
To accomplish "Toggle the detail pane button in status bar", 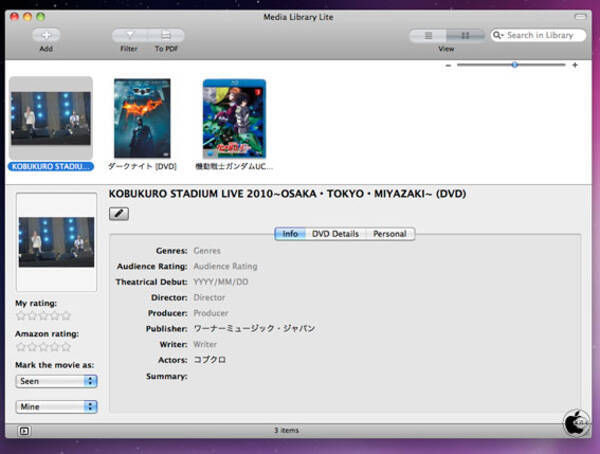I will coord(24,431).
